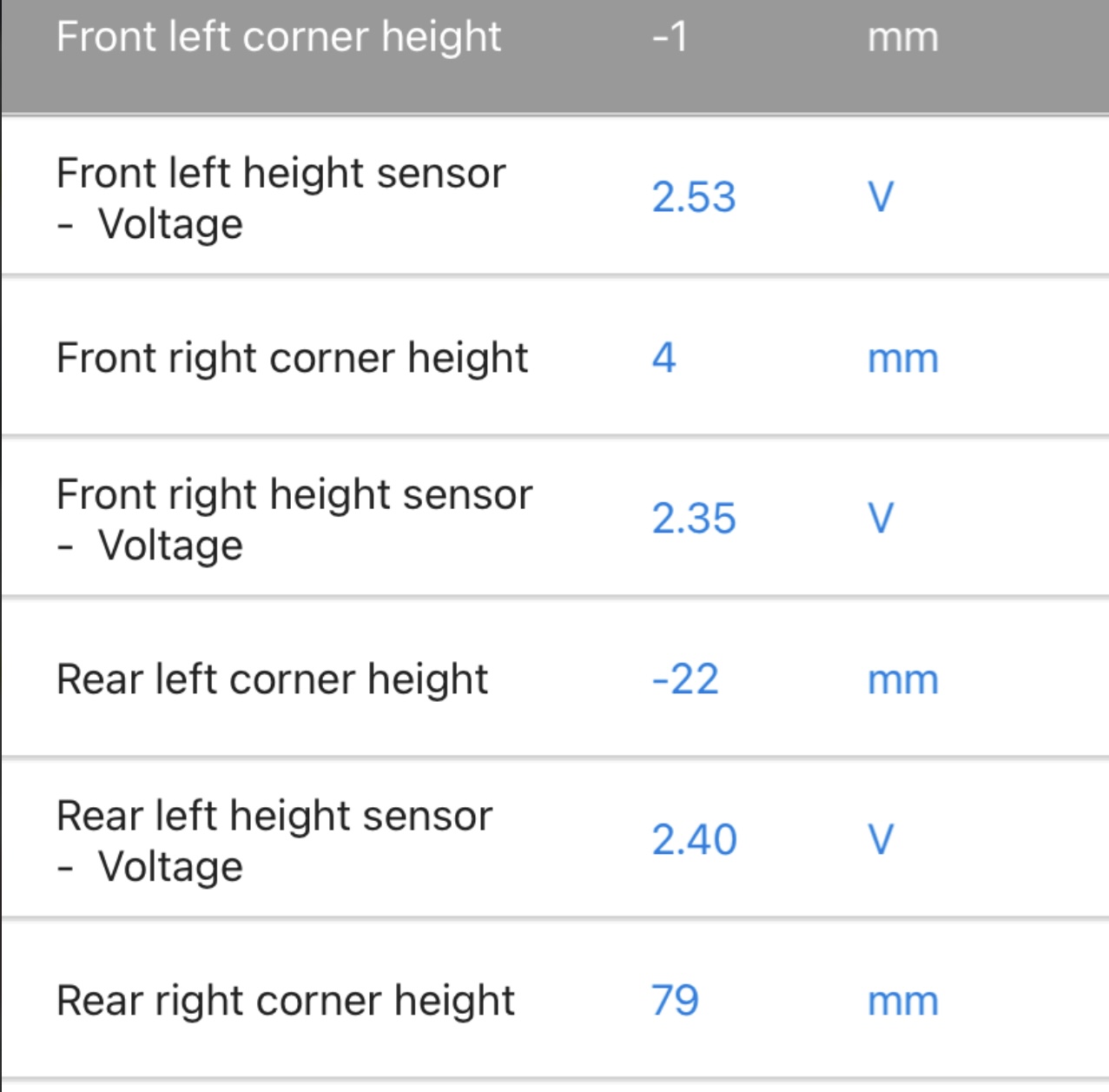The height and width of the screenshot is (1092, 1109).
Task: Select the Rear left corner height row
Action: pos(555,678)
